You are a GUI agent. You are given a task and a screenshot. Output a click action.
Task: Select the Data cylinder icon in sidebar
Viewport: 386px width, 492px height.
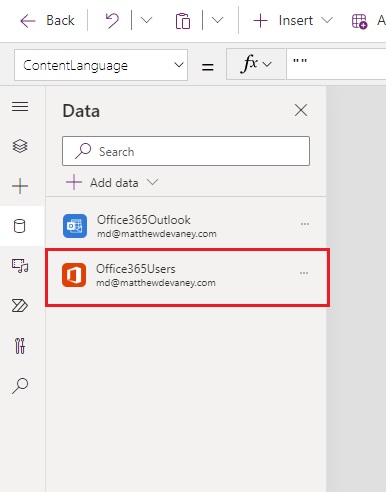19,226
